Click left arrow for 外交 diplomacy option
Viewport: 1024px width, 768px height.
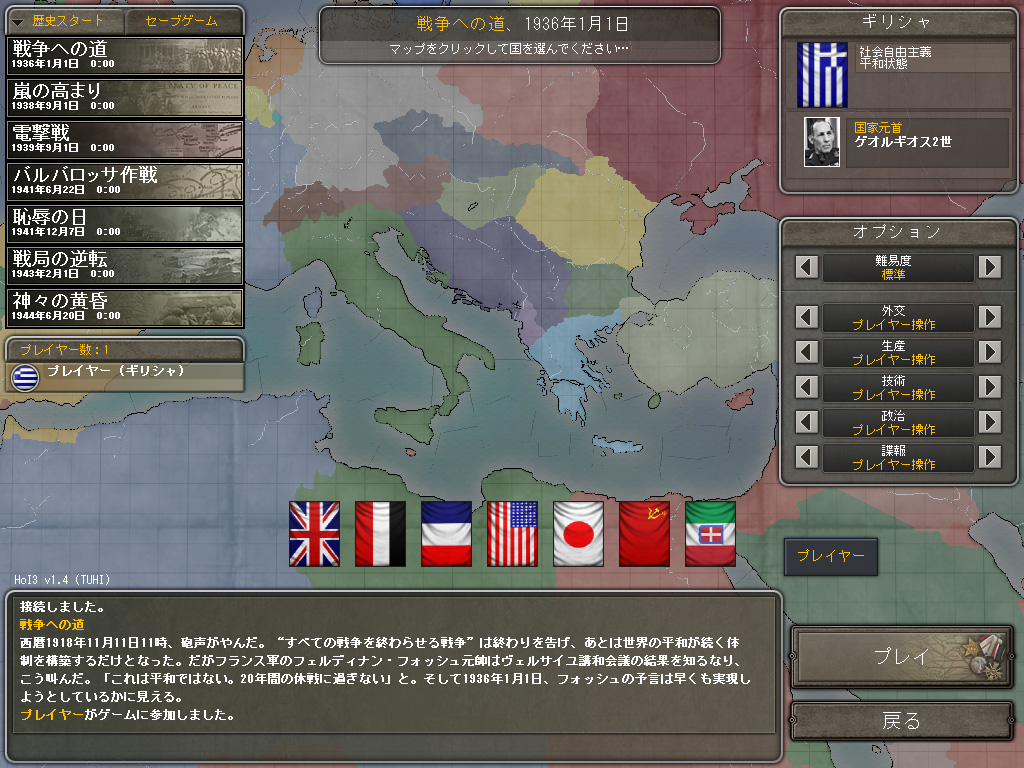point(807,317)
